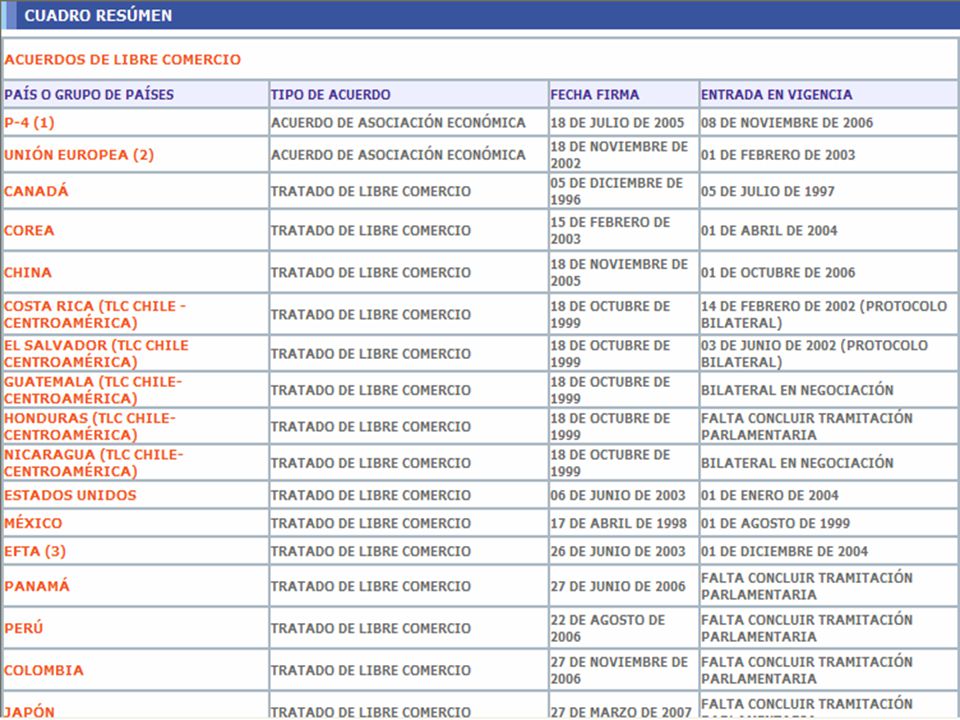Select the date 01 DE DICIEMBRE DE 2004

[784, 552]
